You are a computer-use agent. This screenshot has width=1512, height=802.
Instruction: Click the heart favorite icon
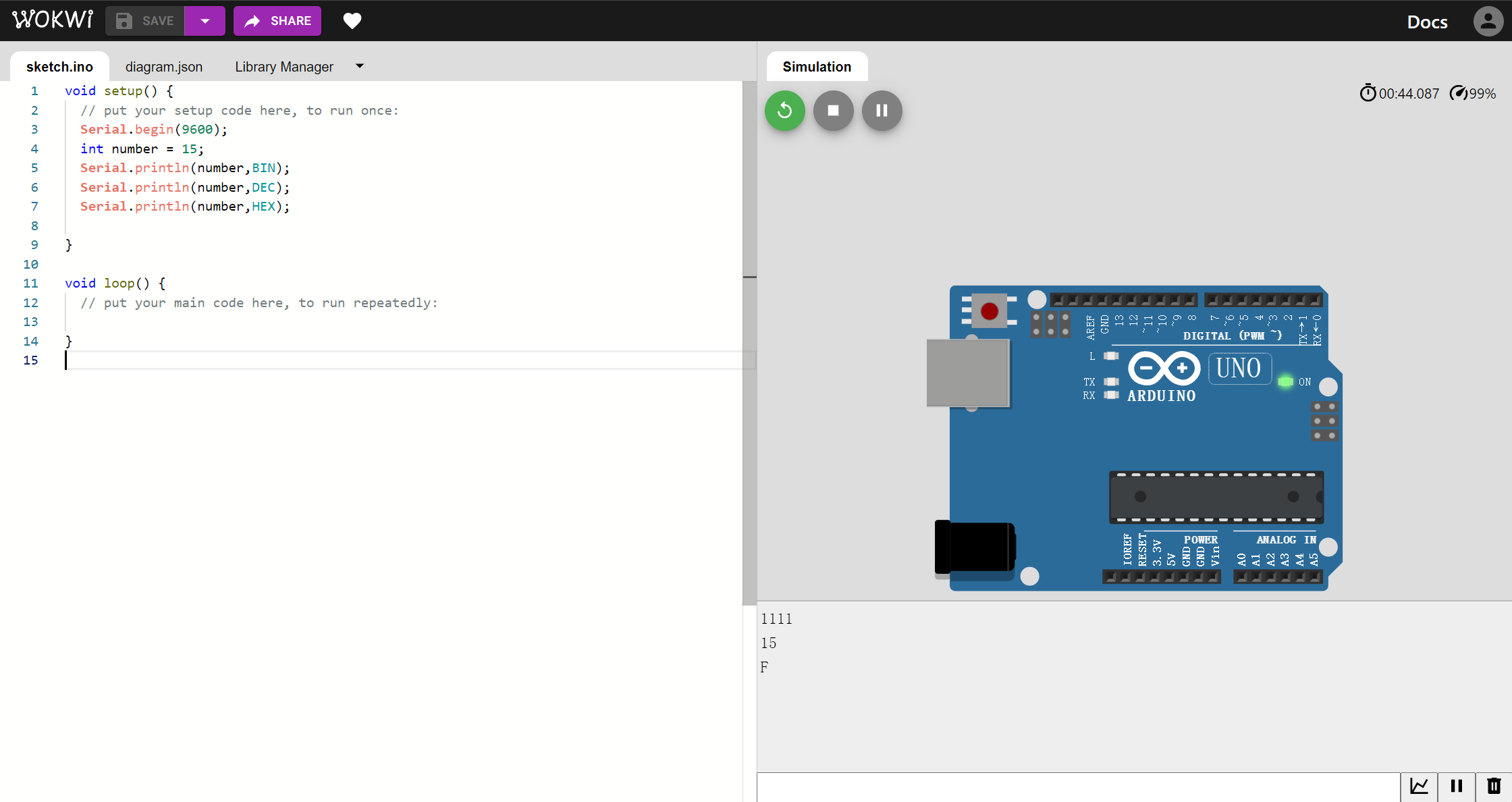coord(352,21)
